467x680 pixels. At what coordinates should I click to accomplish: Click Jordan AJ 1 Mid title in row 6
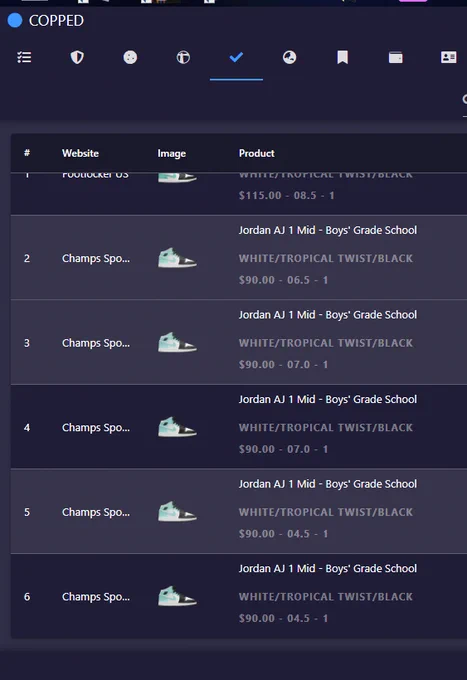click(x=328, y=569)
